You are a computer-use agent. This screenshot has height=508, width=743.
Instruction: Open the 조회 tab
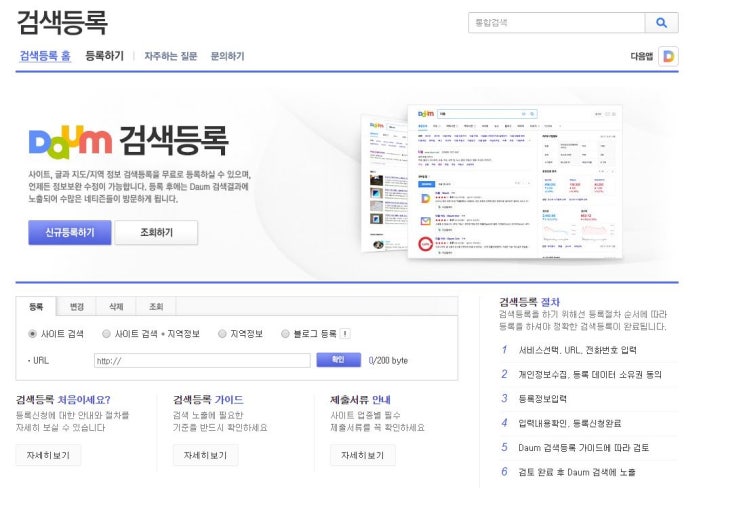156,307
